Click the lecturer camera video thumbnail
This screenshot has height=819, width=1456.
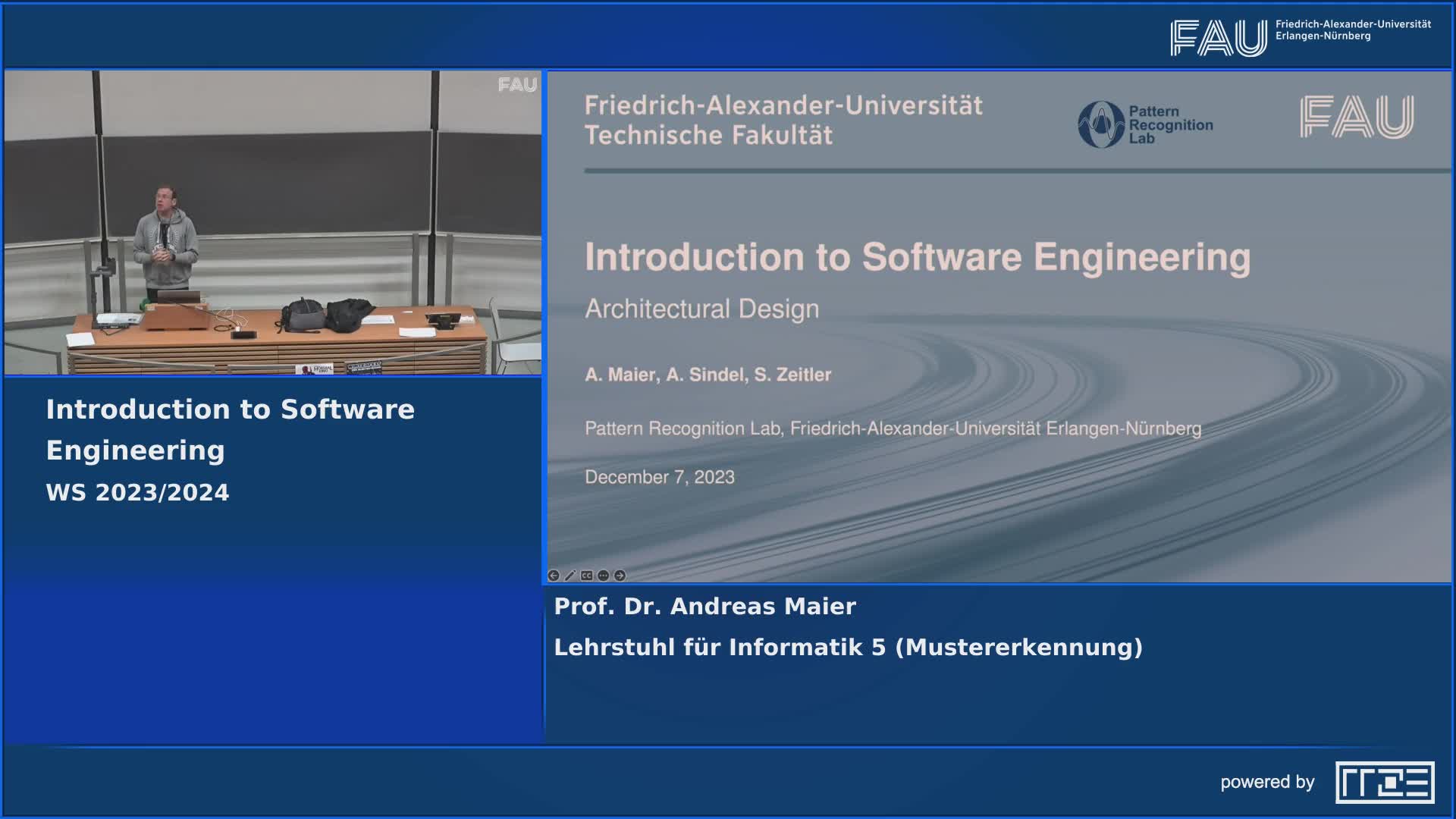pos(273,223)
